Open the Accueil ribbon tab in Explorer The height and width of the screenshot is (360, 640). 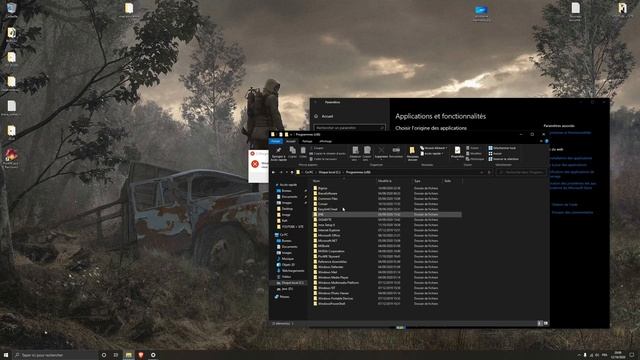click(x=291, y=141)
